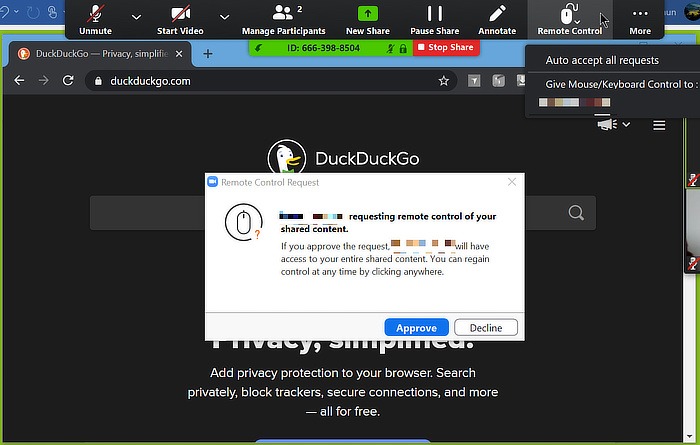Click the site security padlock icon
Screen dimensions: 700x445
coord(99,81)
